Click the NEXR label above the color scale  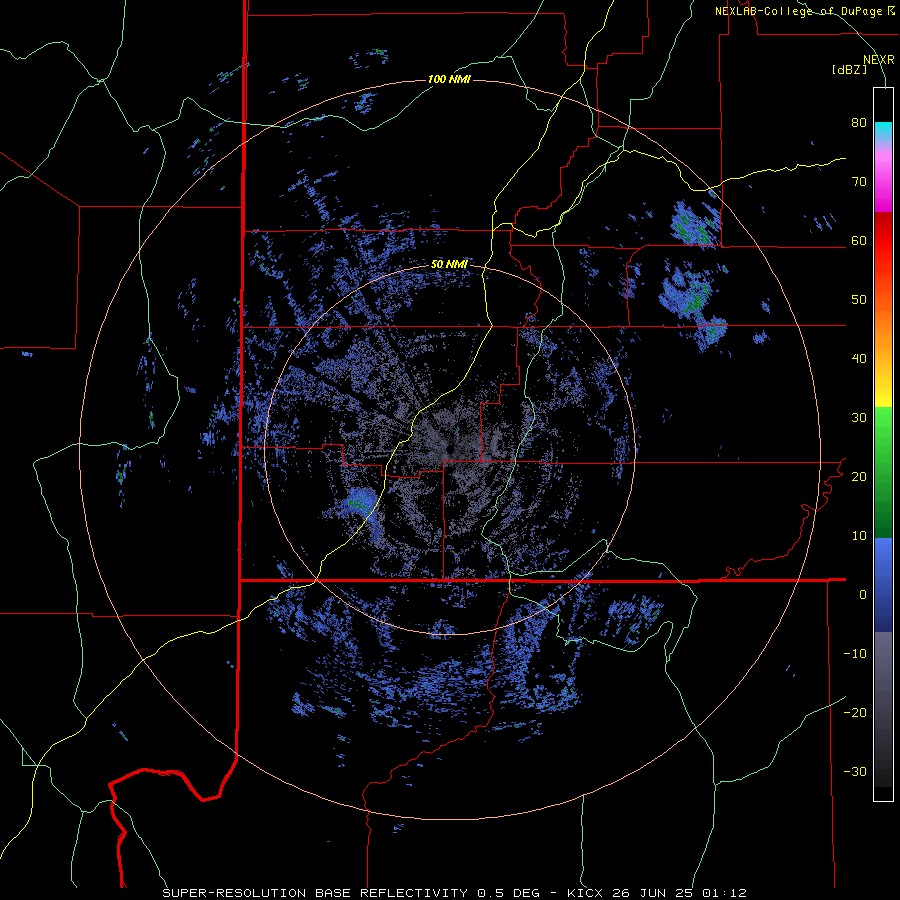pos(879,60)
